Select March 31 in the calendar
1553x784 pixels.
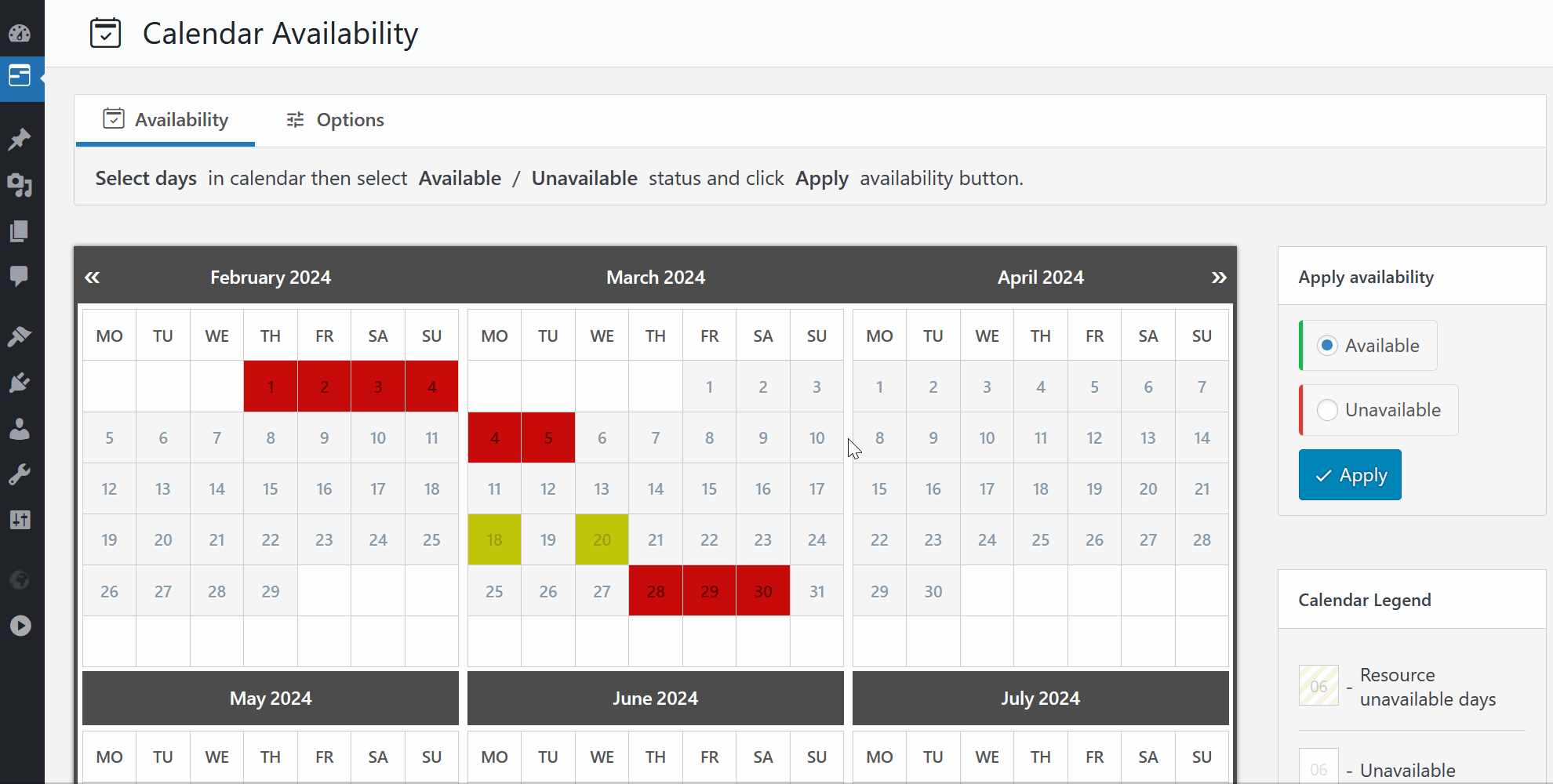pyautogui.click(x=817, y=591)
